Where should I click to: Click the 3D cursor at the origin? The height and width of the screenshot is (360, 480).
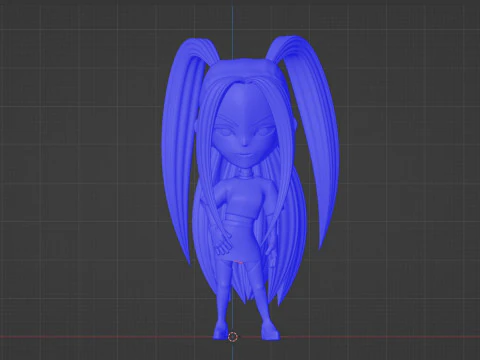coord(233,337)
